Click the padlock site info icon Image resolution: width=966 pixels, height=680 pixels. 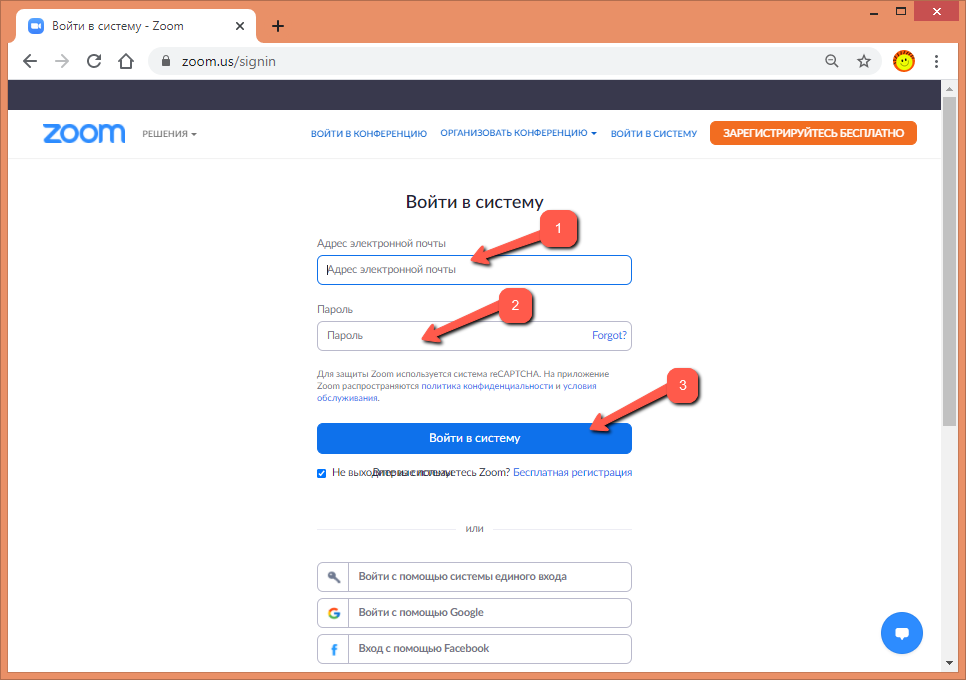coord(165,61)
